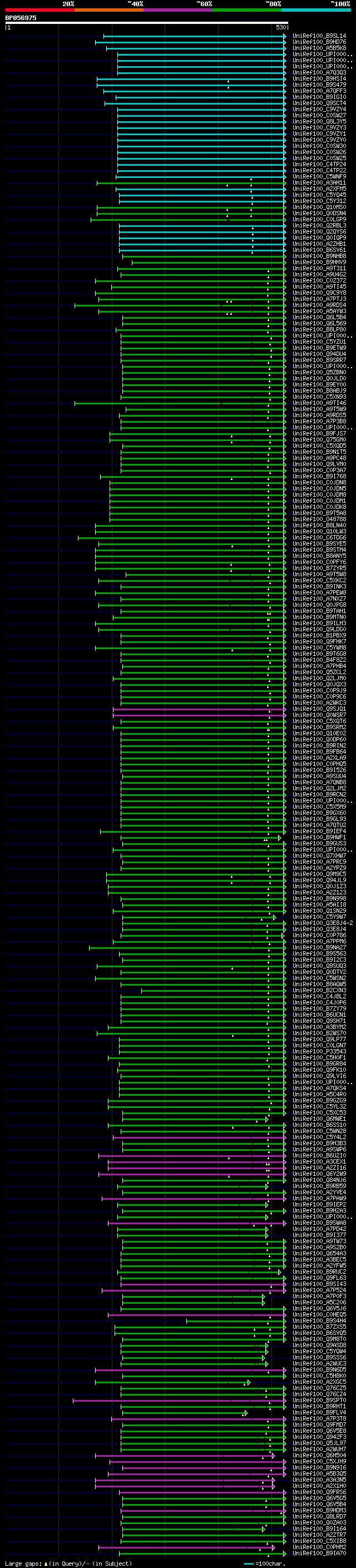This screenshot has width=356, height=1568.
Task: Select hit UniRef100_C0PHQ5
Action: 319,764
